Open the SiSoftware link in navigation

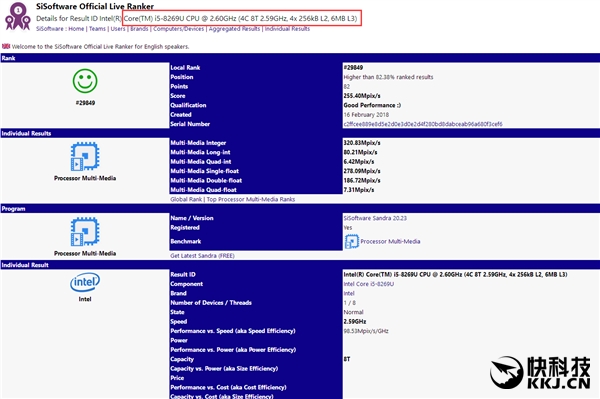[50, 29]
